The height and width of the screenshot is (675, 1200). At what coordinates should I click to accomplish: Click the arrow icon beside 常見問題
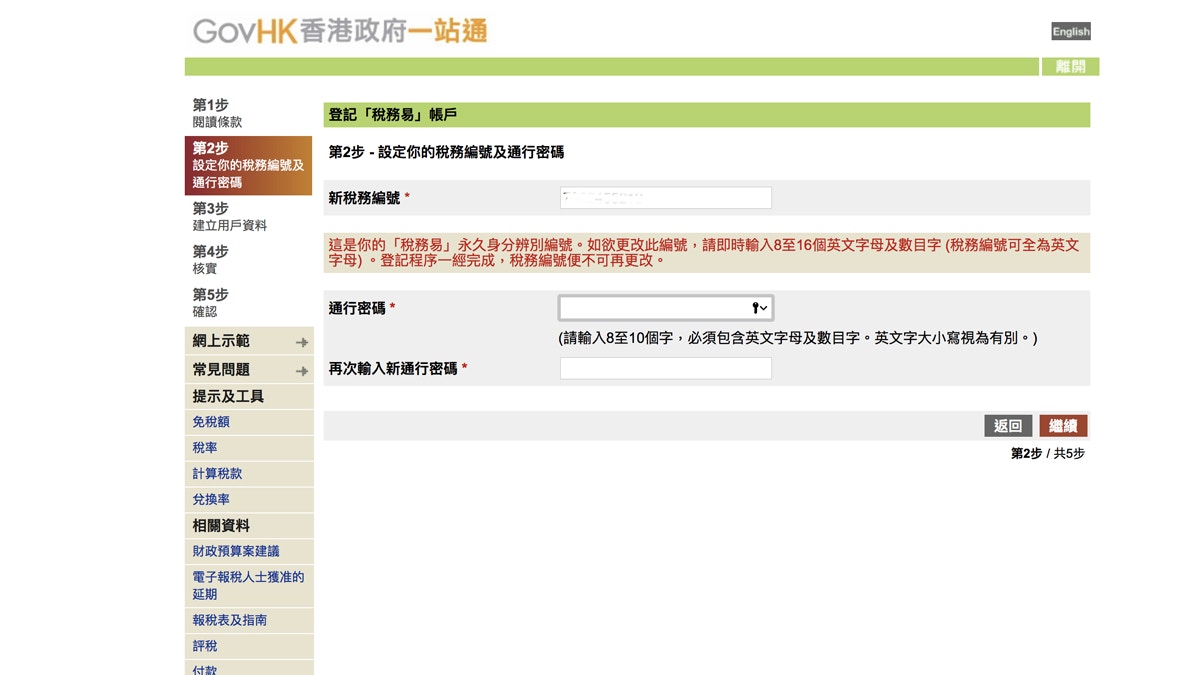(x=302, y=371)
